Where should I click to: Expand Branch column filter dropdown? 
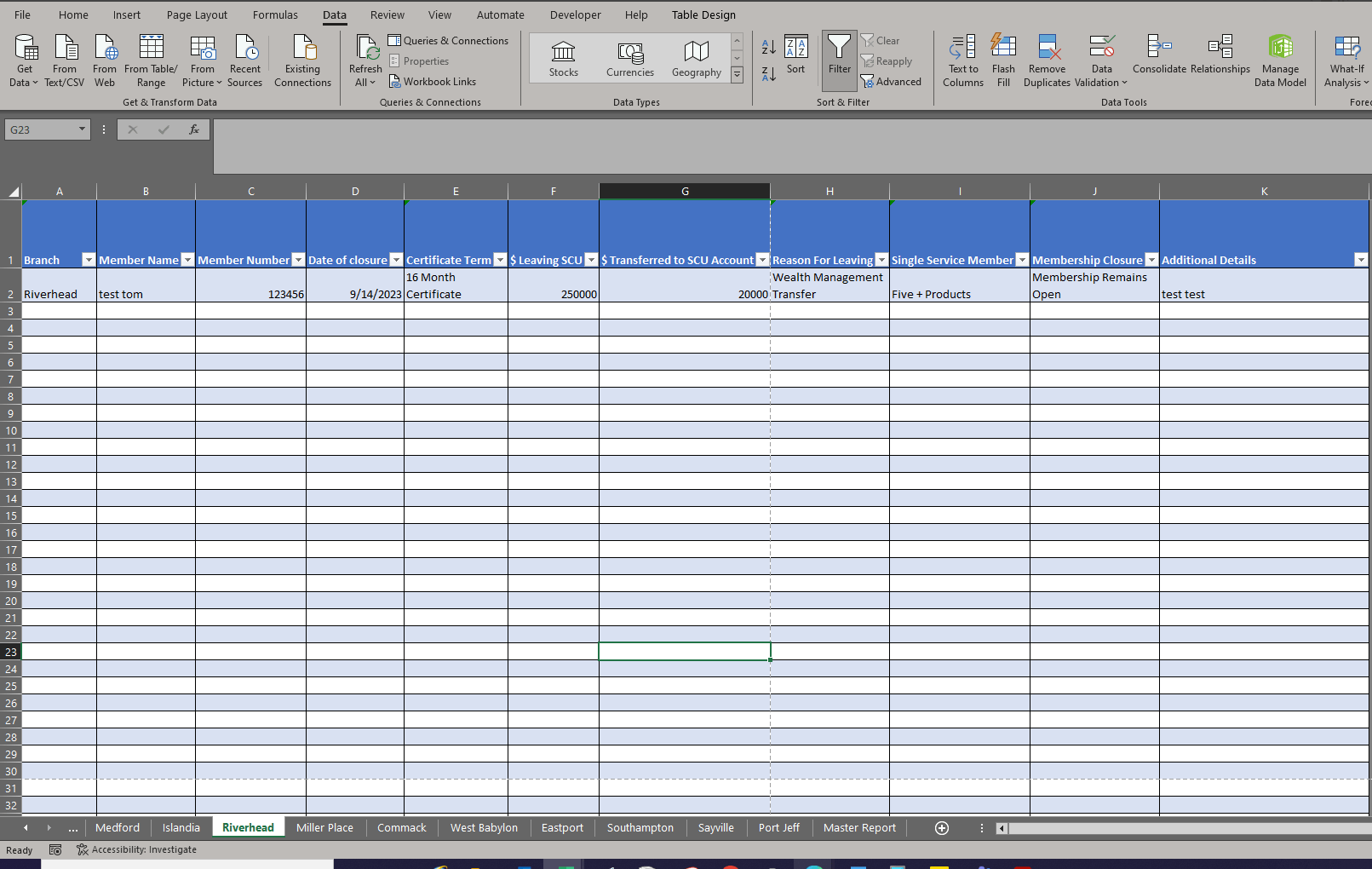[x=88, y=260]
